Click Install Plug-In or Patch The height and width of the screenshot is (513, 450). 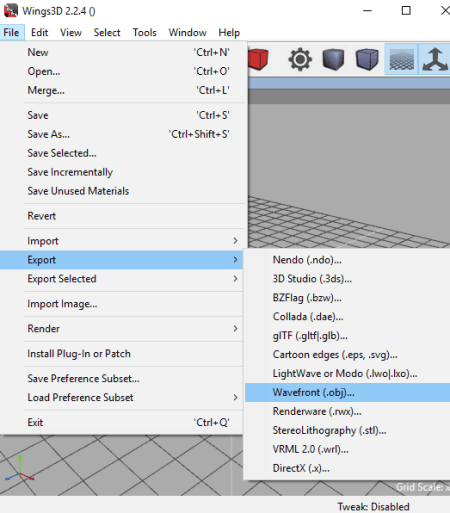click(122, 354)
